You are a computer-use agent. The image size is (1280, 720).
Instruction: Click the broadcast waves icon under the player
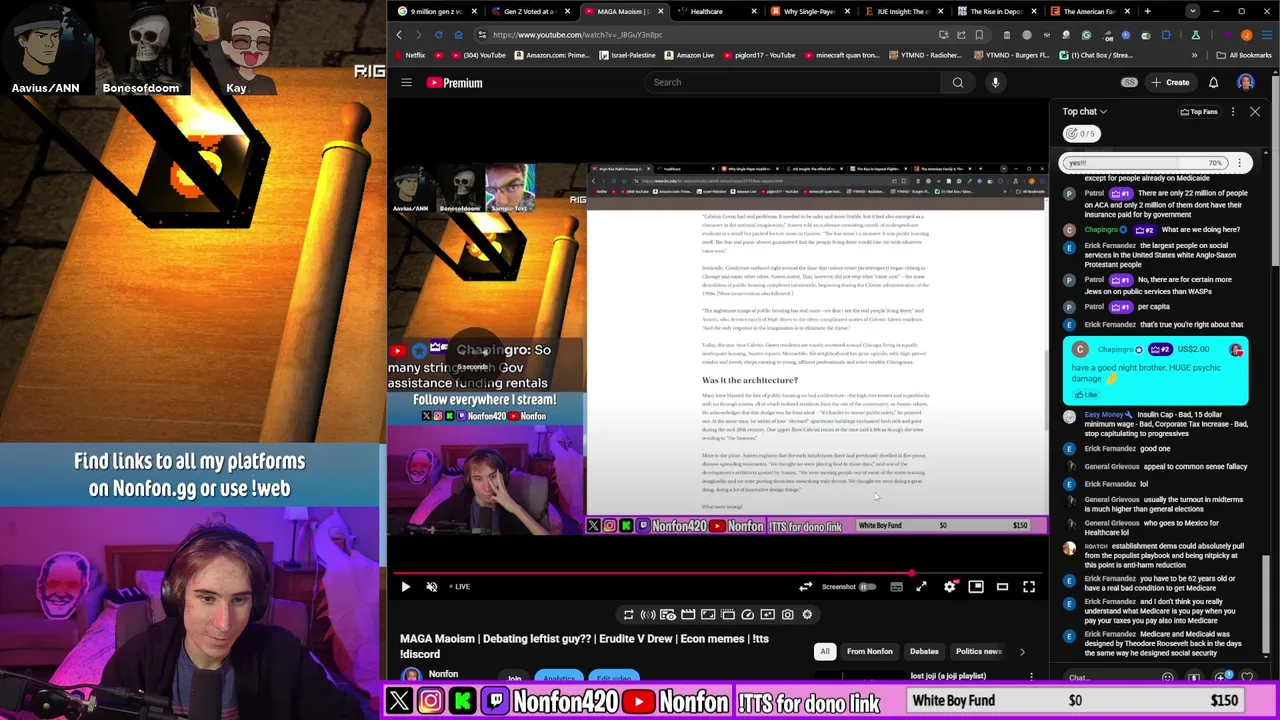click(648, 615)
